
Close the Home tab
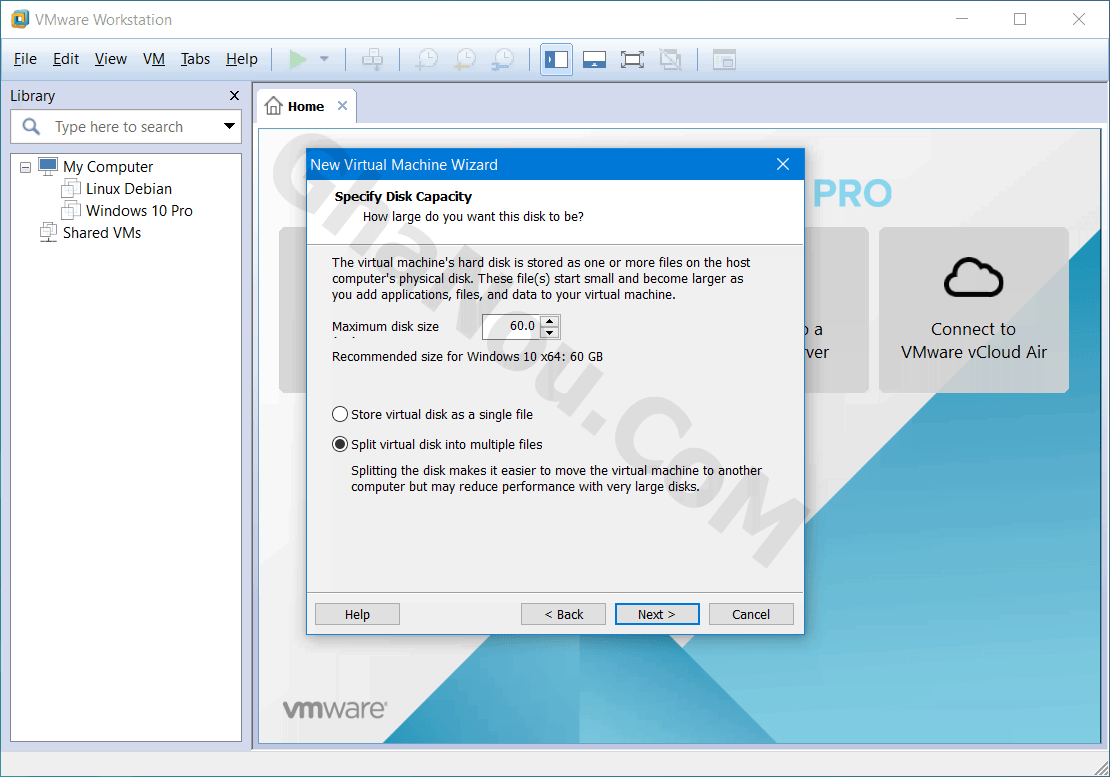343,105
